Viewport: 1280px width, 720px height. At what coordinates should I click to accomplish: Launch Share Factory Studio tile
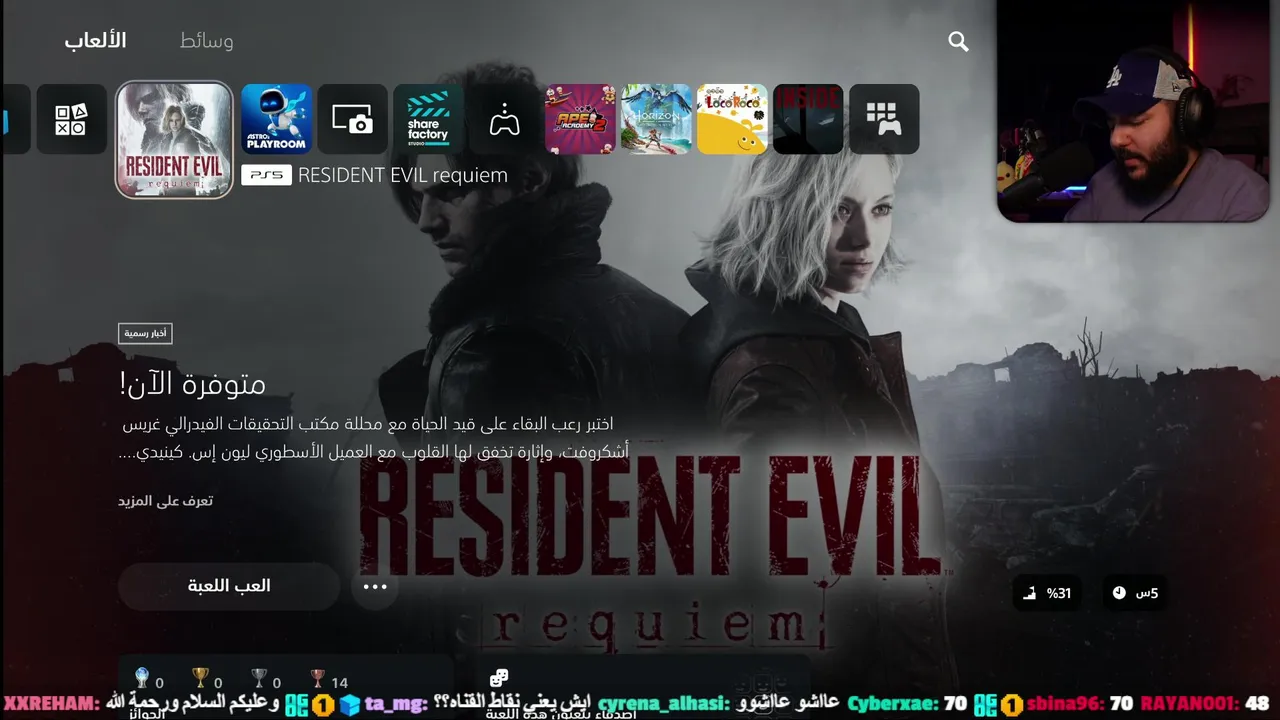pyautogui.click(x=429, y=119)
